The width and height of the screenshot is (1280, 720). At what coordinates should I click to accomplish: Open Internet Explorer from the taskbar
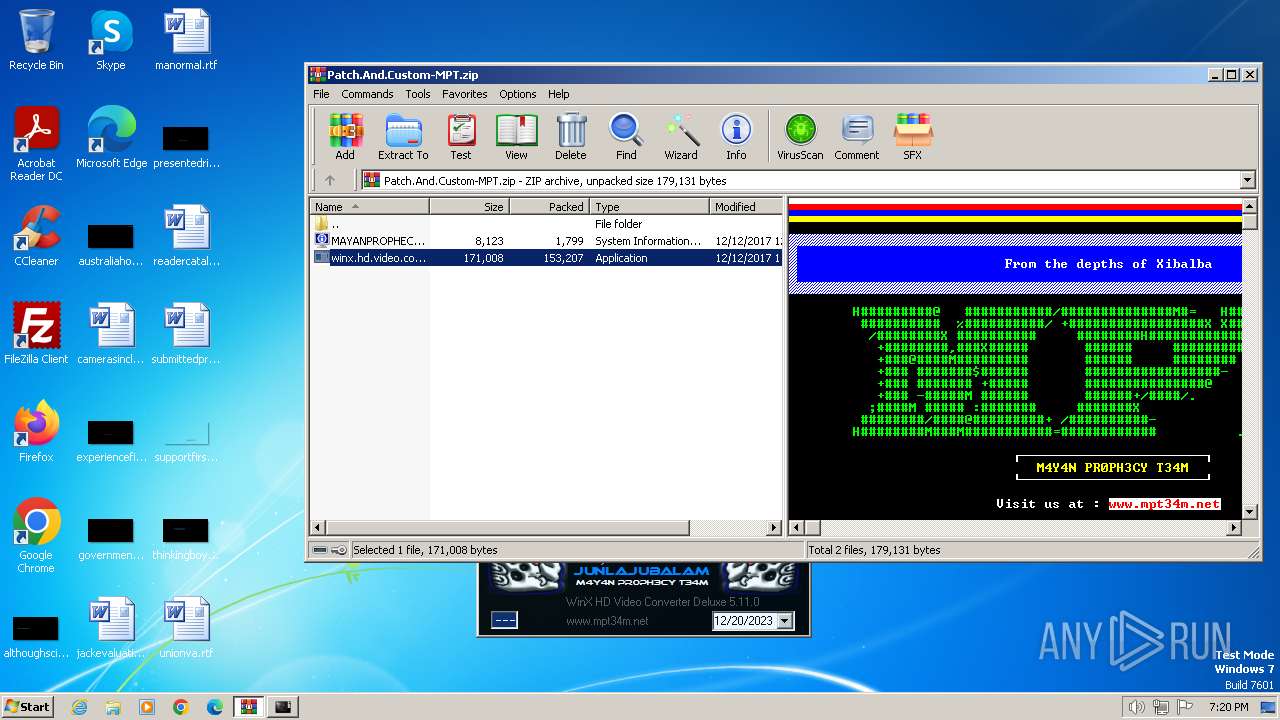[x=79, y=707]
